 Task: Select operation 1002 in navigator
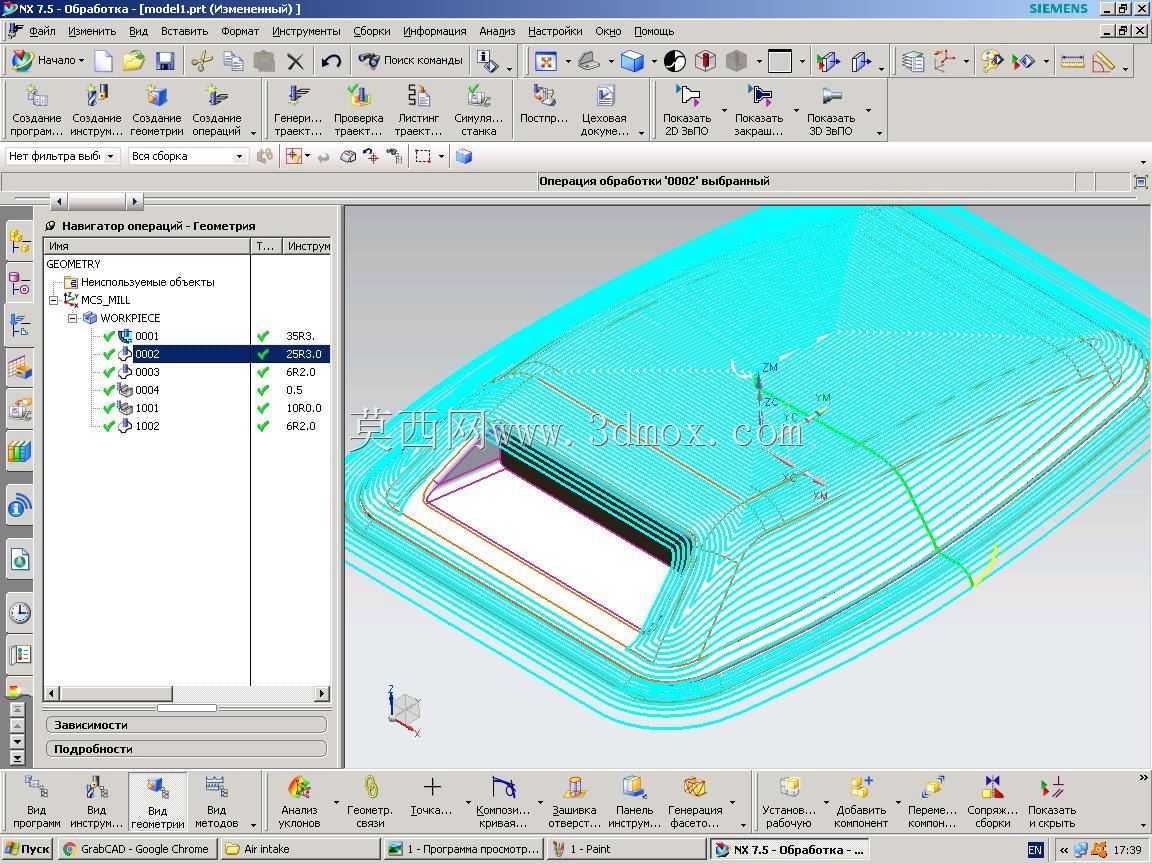point(147,426)
